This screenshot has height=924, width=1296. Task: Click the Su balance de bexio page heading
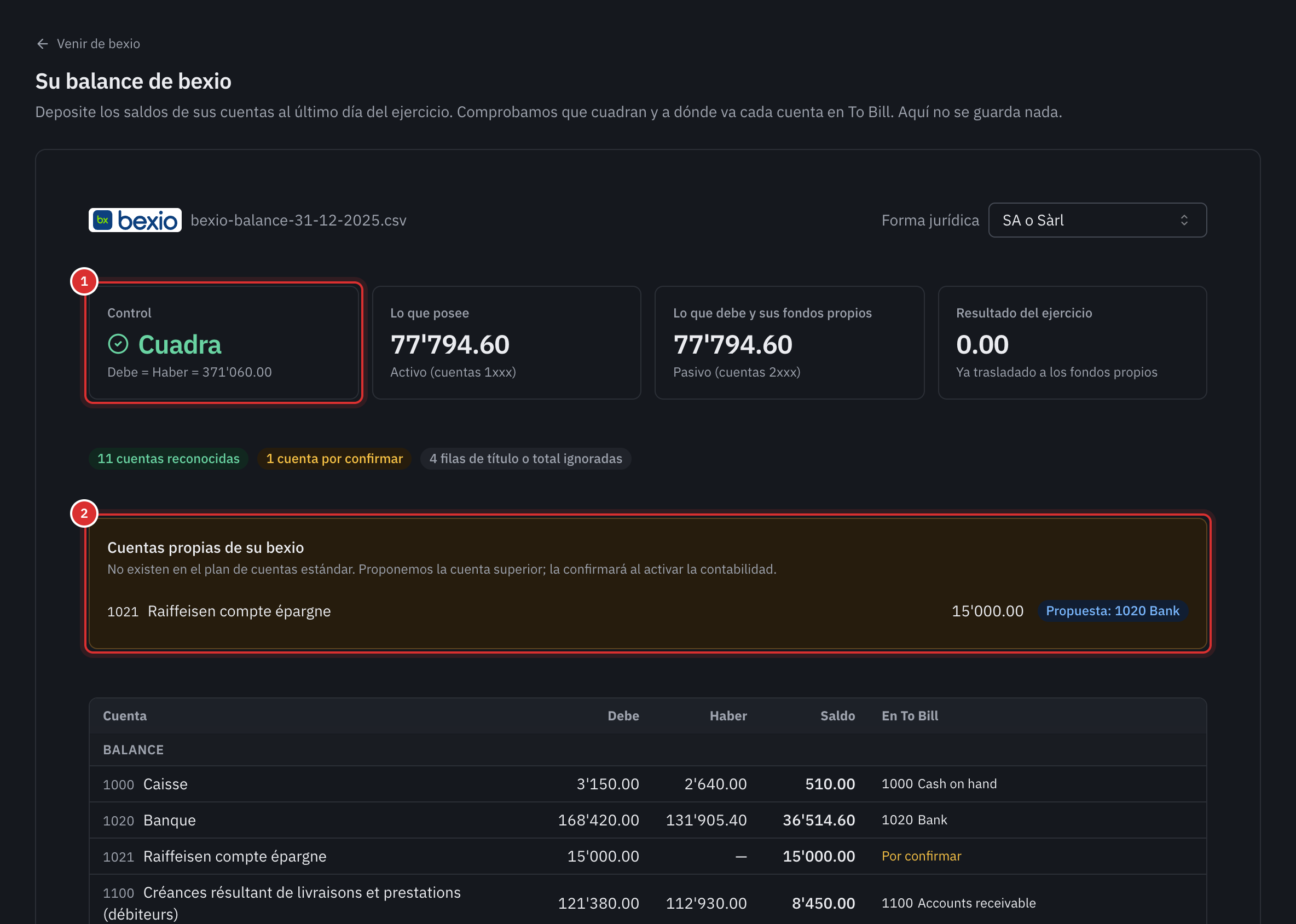tap(133, 82)
